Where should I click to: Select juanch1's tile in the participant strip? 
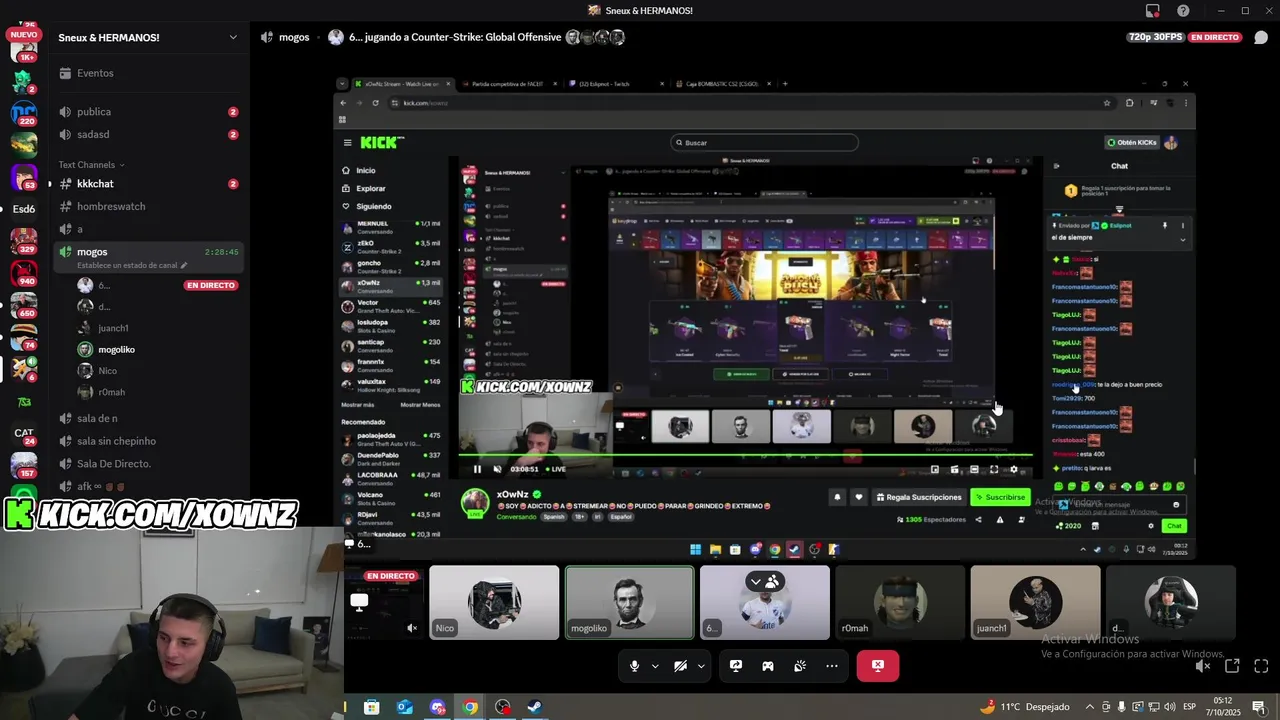[x=1035, y=603]
